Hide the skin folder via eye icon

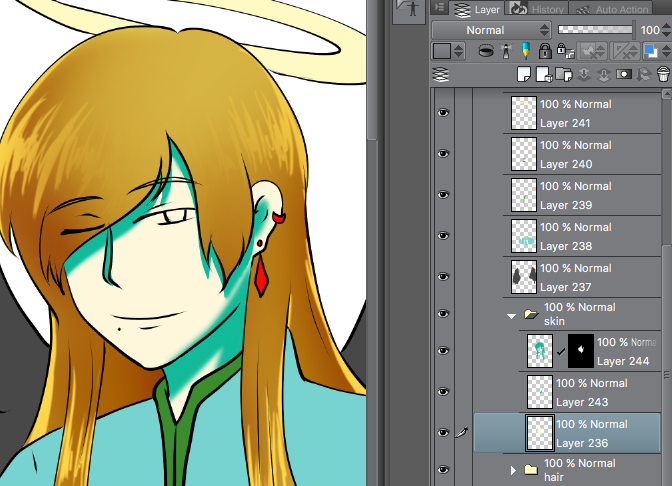click(443, 314)
